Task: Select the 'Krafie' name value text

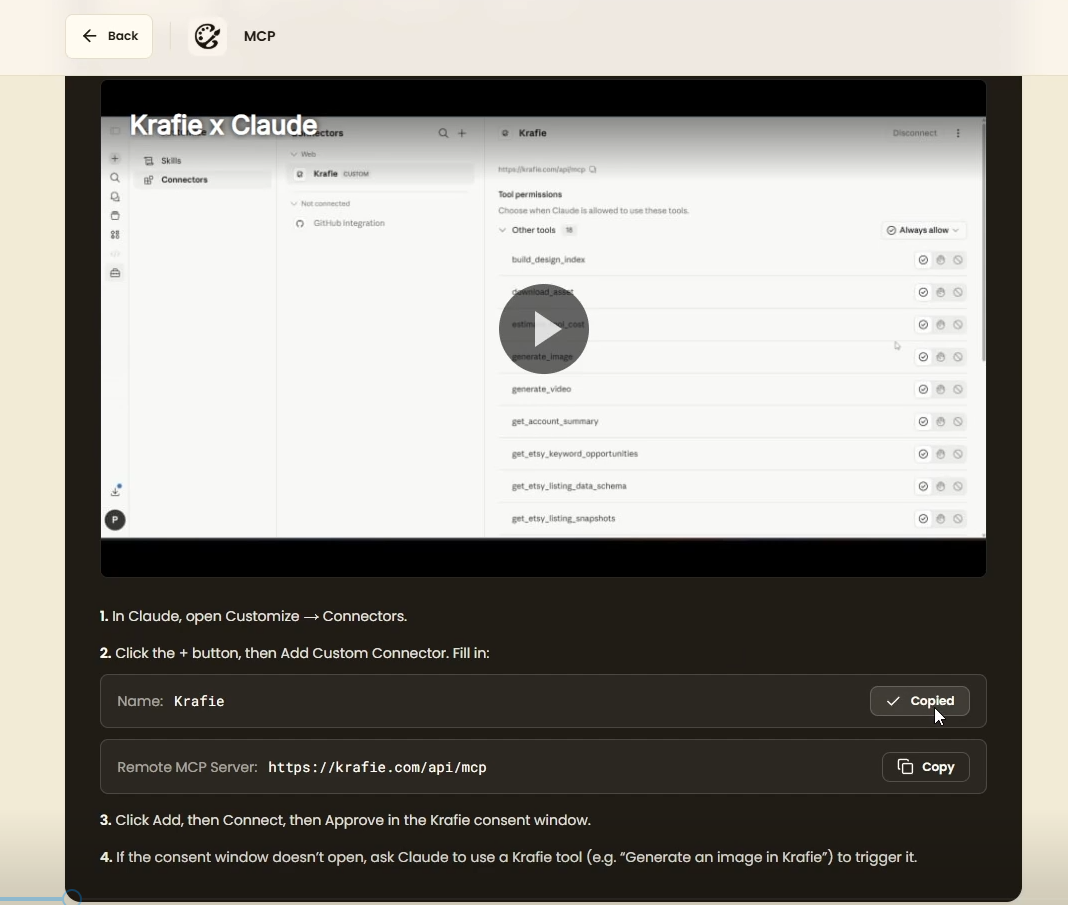Action: (x=199, y=701)
